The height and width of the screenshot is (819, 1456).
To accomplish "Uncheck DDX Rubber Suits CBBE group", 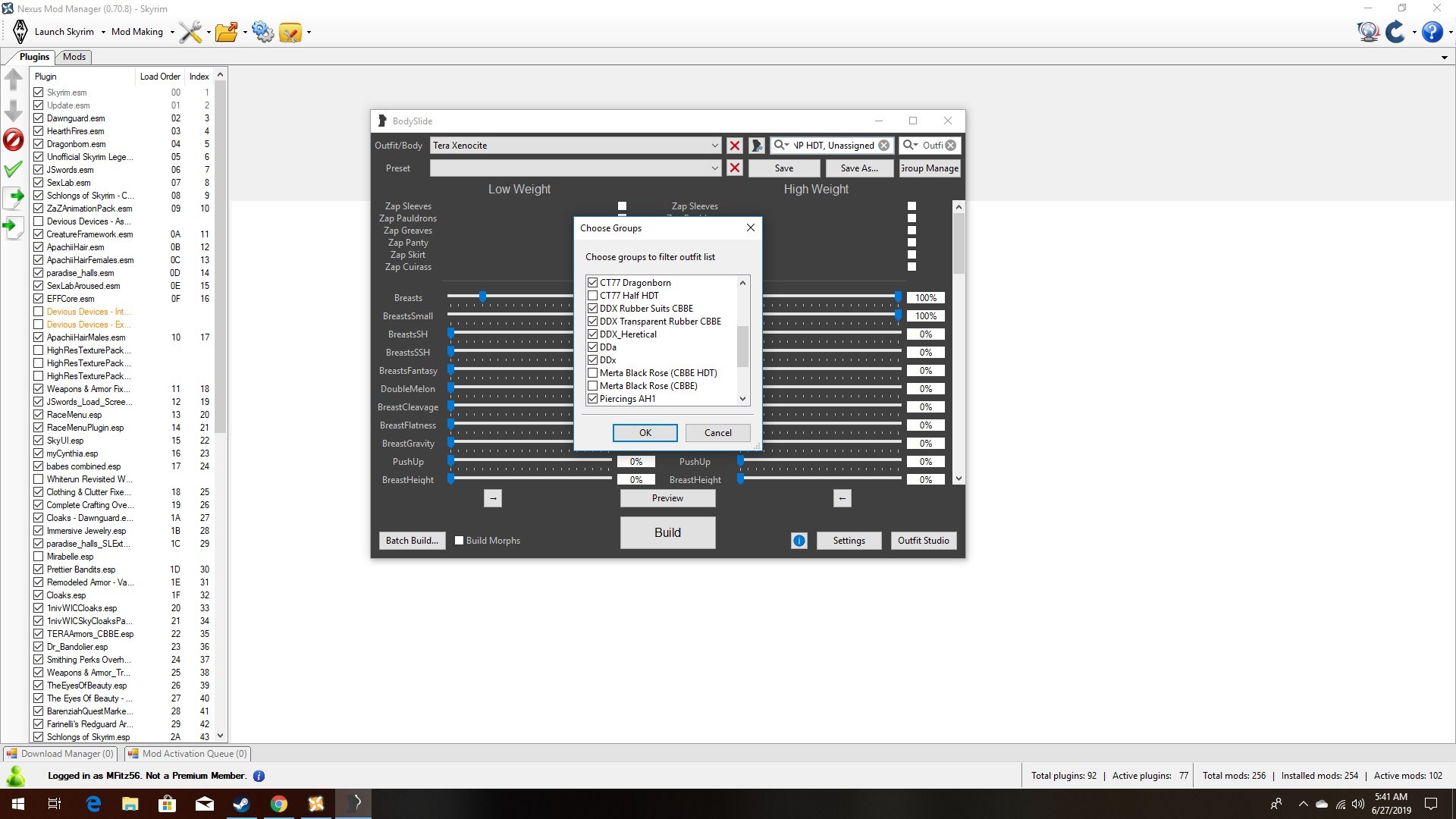I will tap(593, 309).
